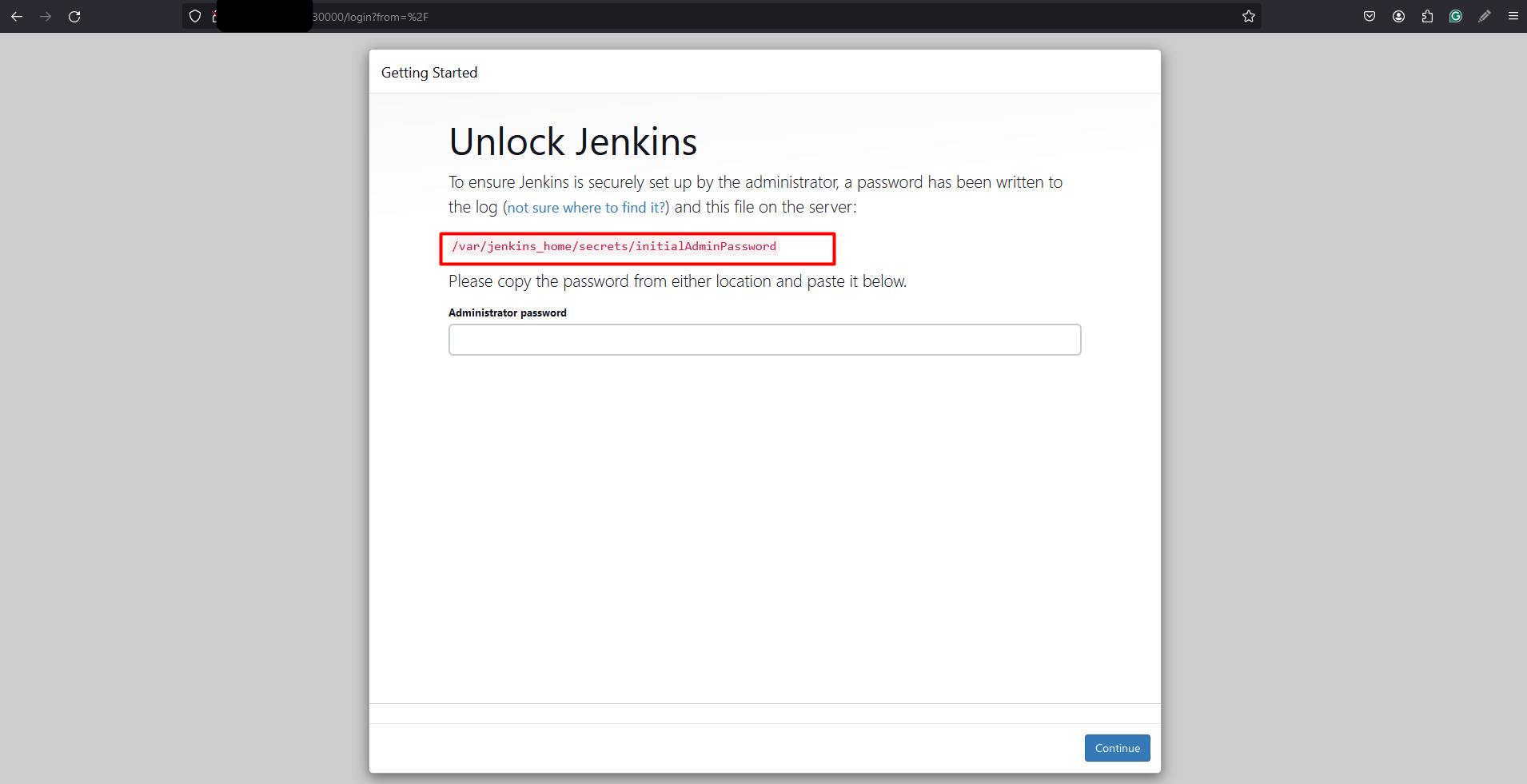Open the tracking protection shield icon
This screenshot has width=1527, height=784.
coord(195,16)
